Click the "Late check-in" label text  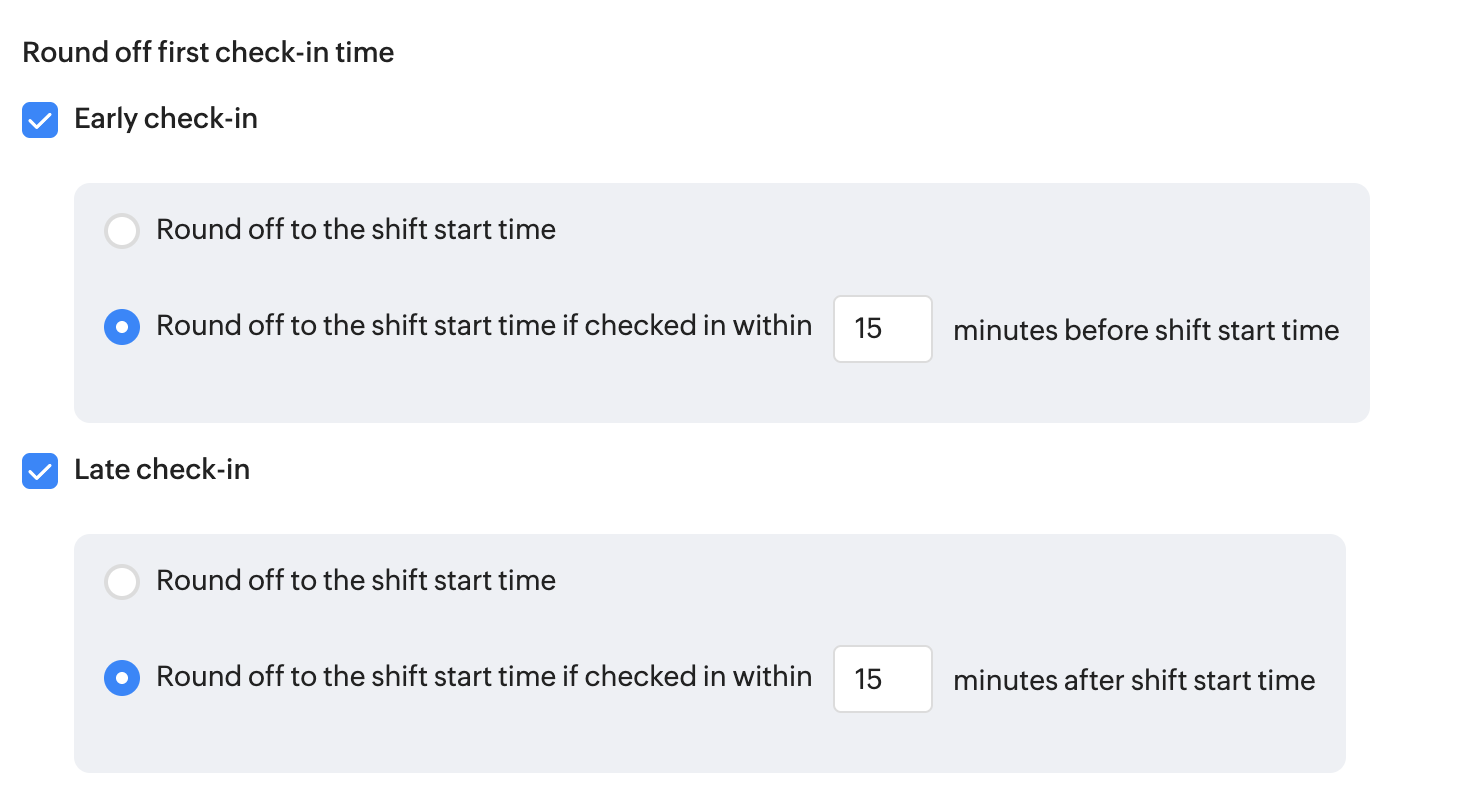[x=162, y=470]
